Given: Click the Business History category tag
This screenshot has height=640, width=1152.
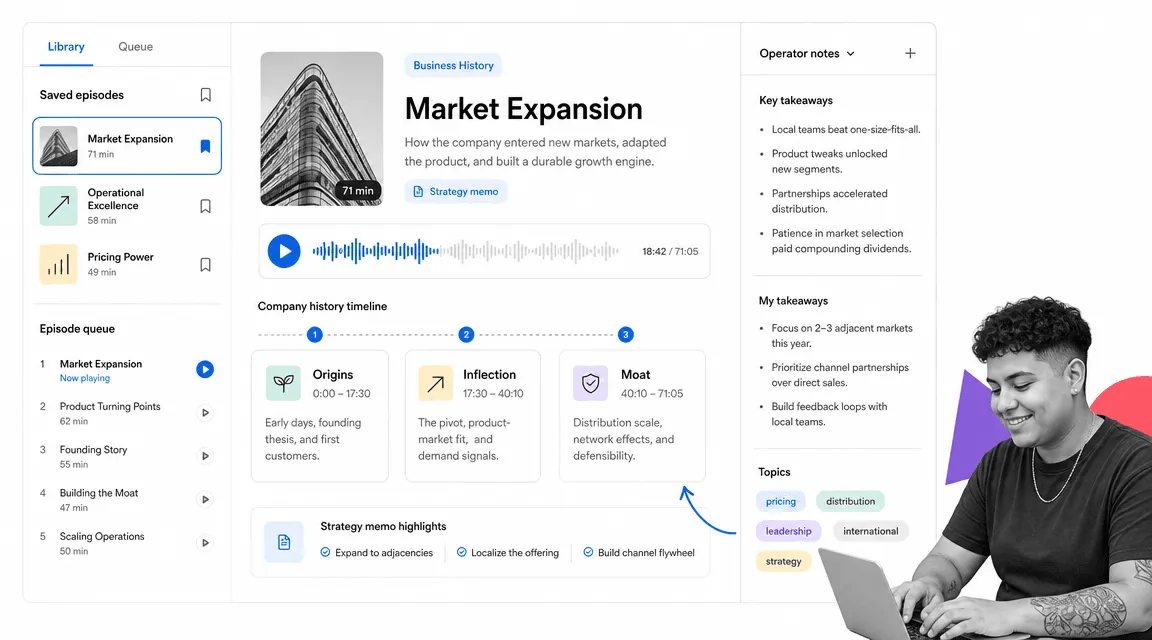Looking at the screenshot, I should click(453, 65).
